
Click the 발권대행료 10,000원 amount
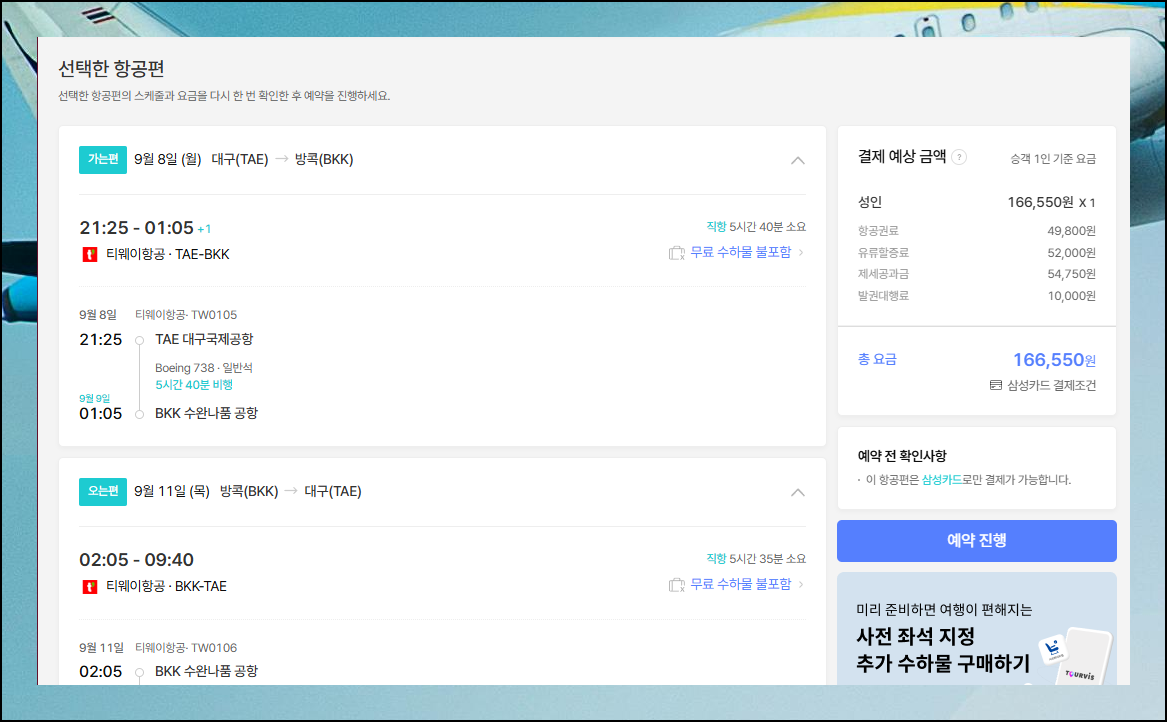[1071, 296]
